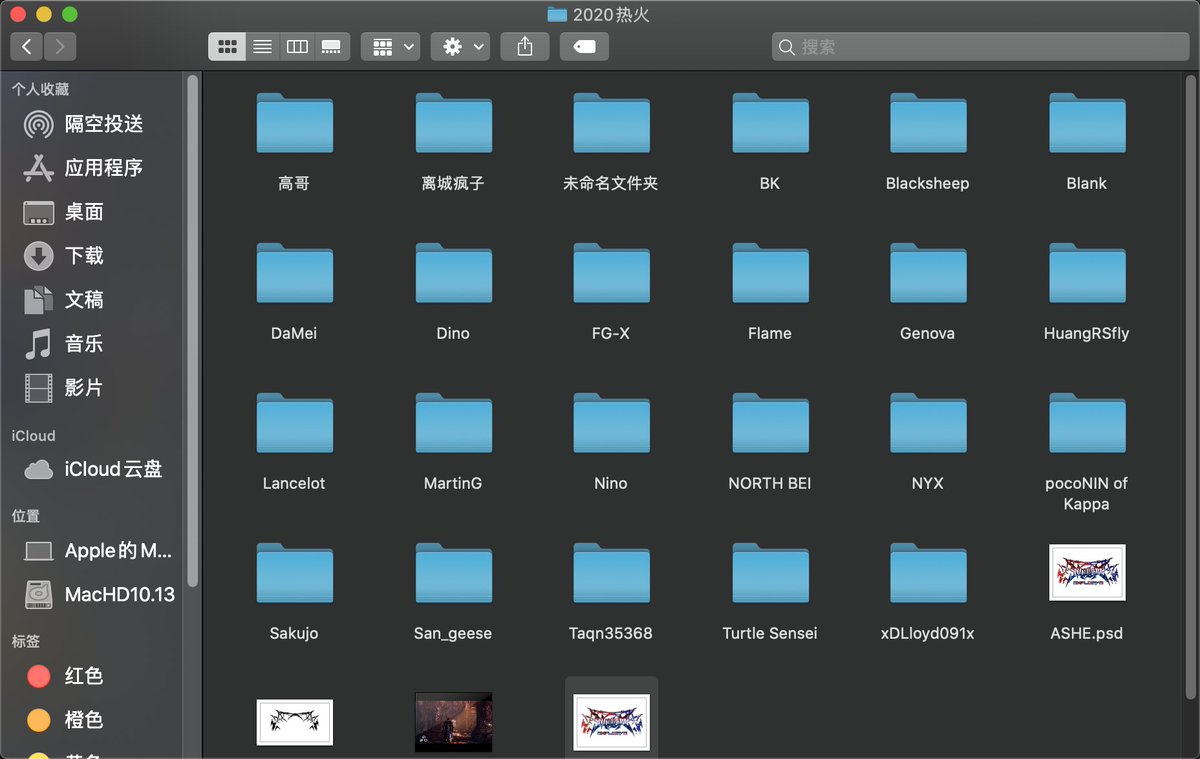Image resolution: width=1200 pixels, height=759 pixels.
Task: Select the dark game screenshot thumbnail
Action: coord(453,722)
